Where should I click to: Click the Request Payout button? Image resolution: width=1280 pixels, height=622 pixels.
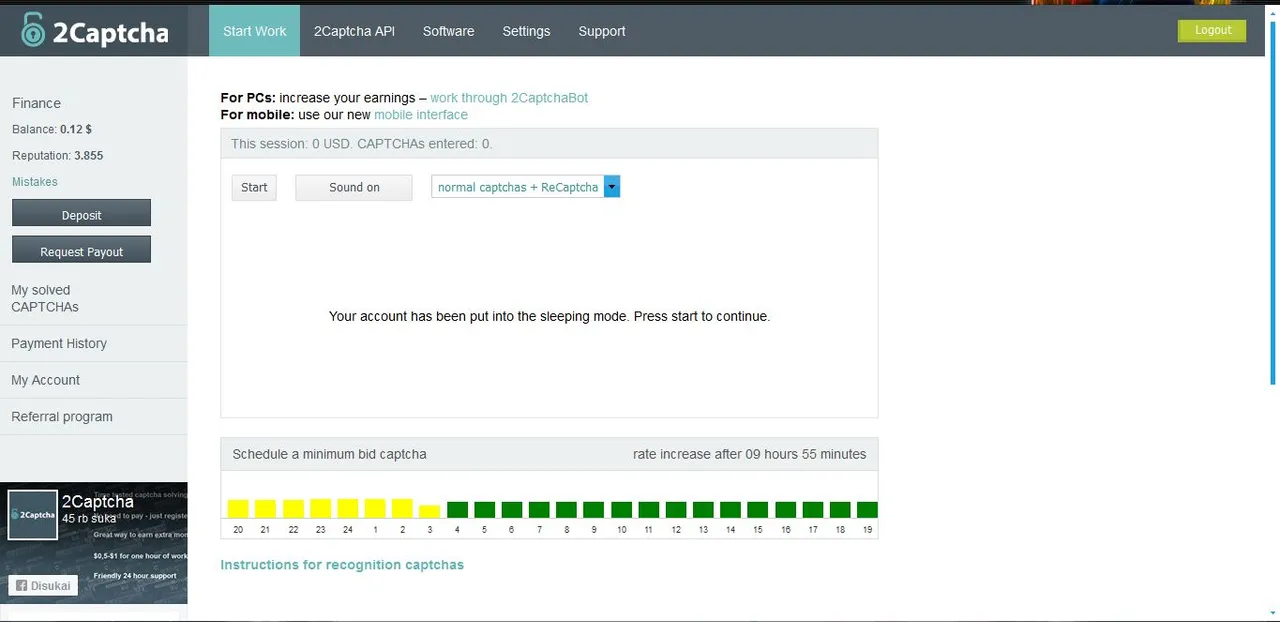click(81, 250)
